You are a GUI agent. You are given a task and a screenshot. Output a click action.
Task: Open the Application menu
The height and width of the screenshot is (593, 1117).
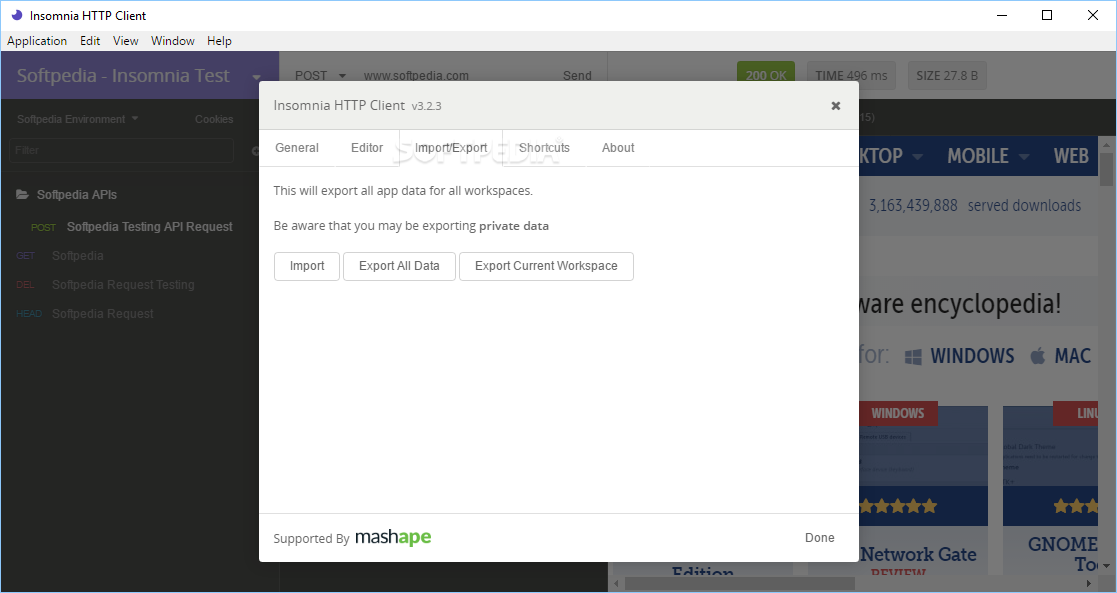[x=37, y=41]
